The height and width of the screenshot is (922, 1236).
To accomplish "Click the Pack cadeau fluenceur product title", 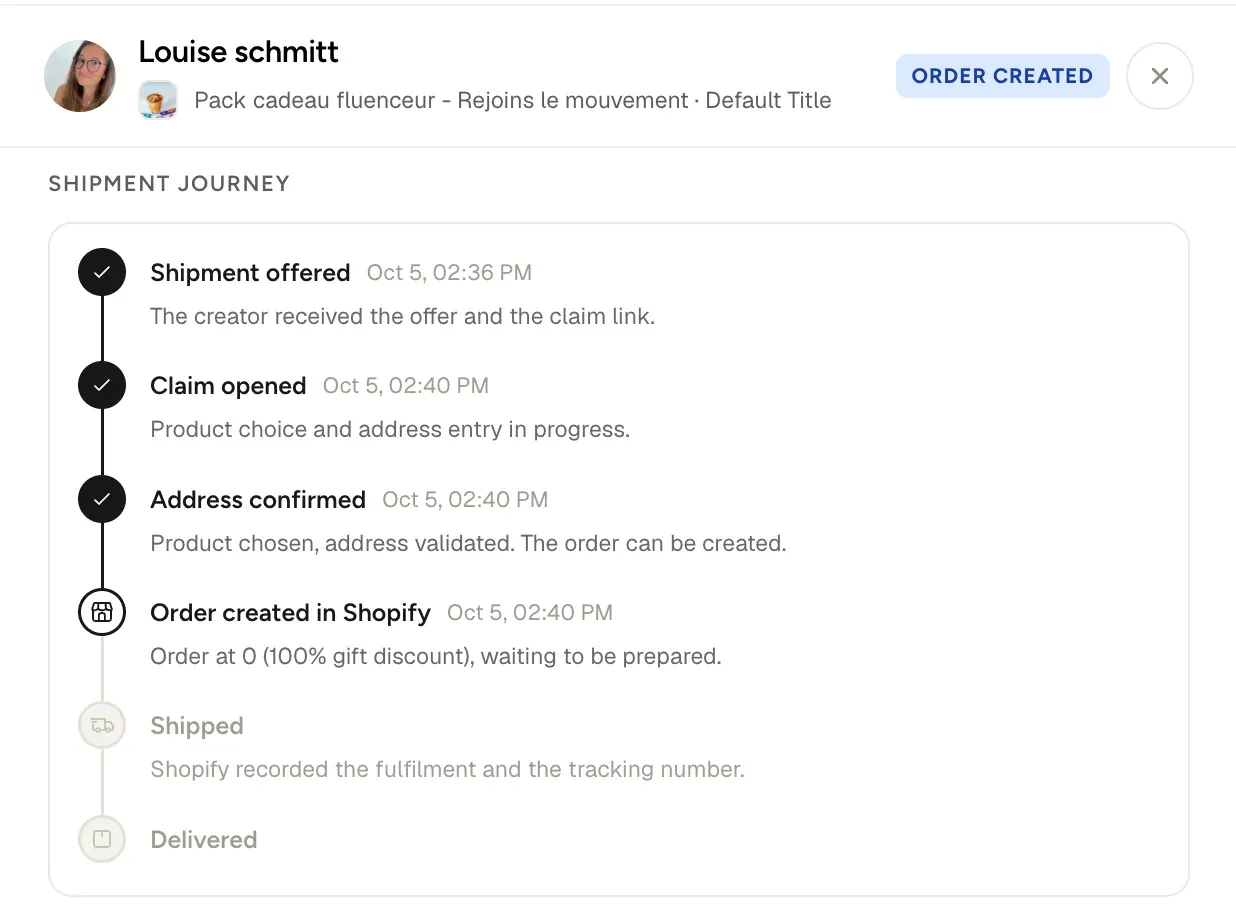I will point(513,100).
